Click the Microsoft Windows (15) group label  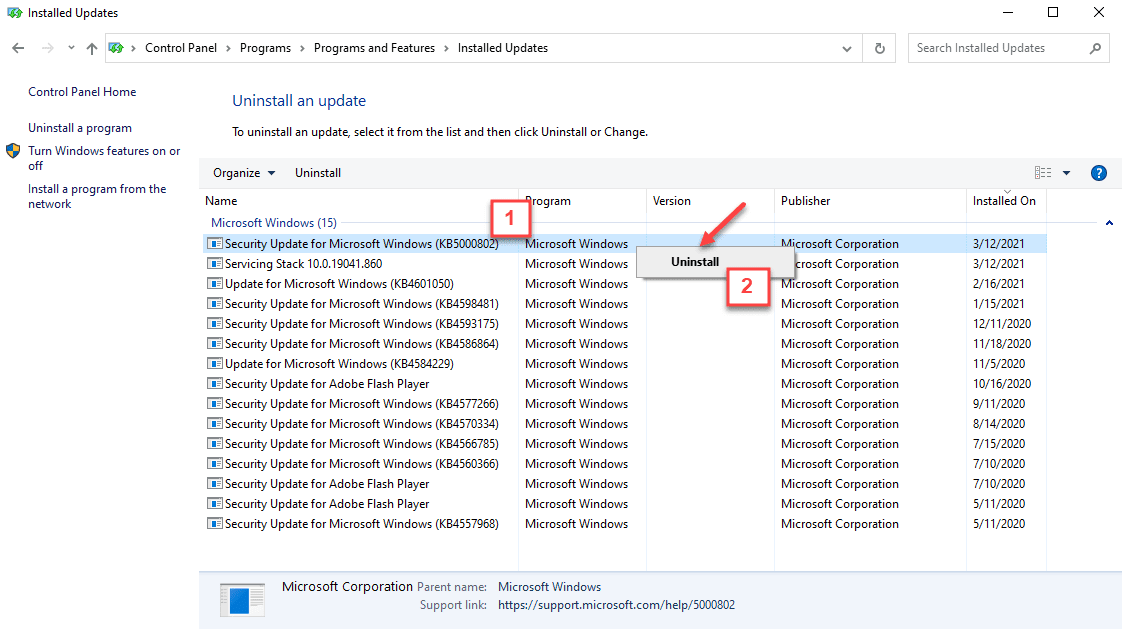coord(273,223)
